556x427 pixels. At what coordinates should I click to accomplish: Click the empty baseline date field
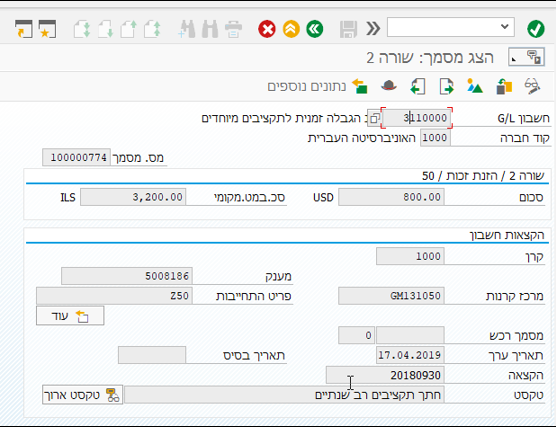[152, 355]
